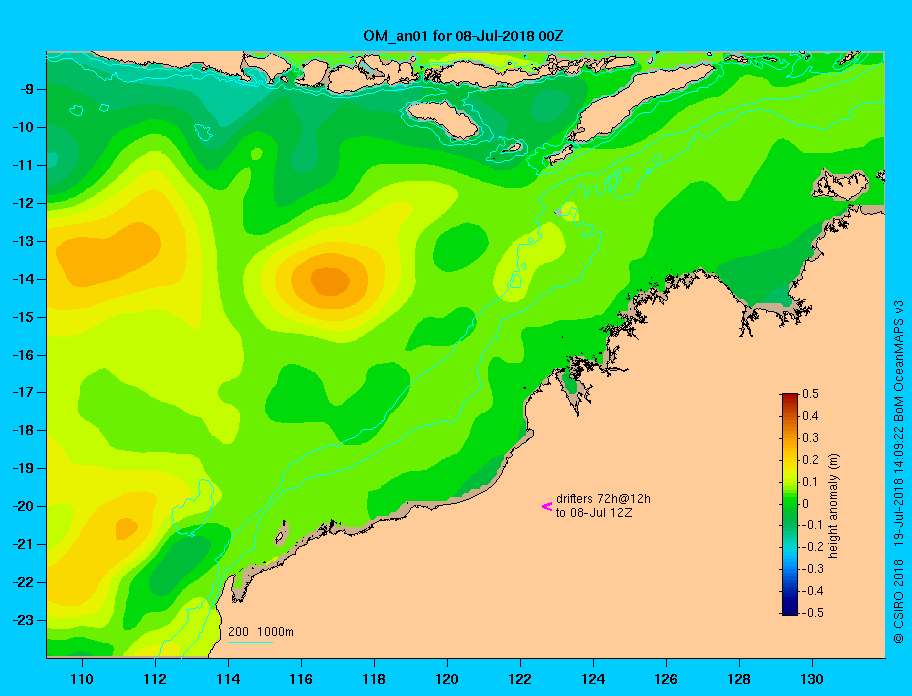Image resolution: width=912 pixels, height=696 pixels.
Task: Click the 0.5 value on the color scale
Action: (810, 394)
